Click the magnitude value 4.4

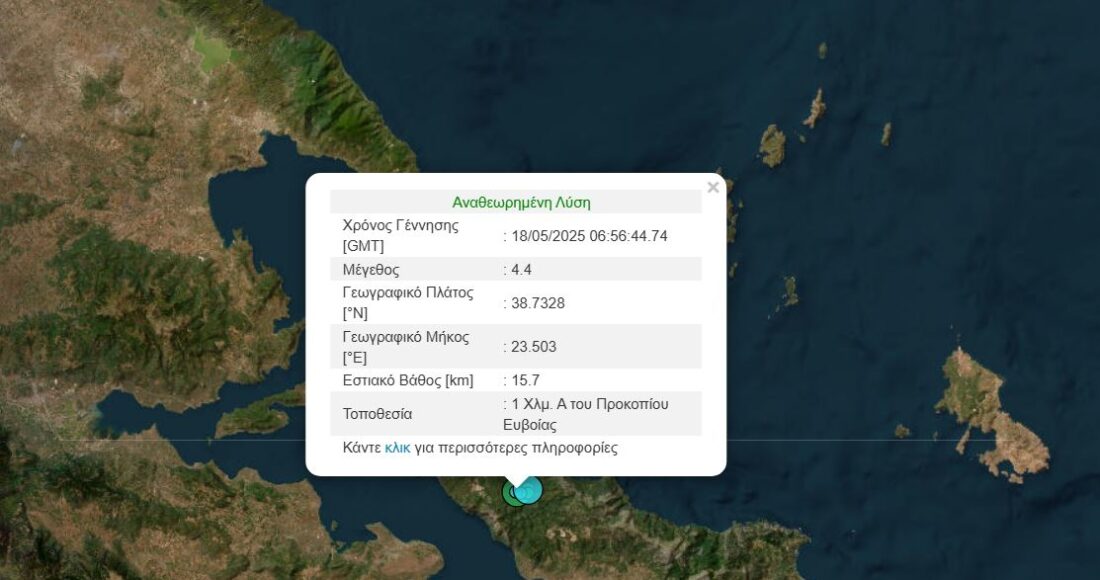522,269
